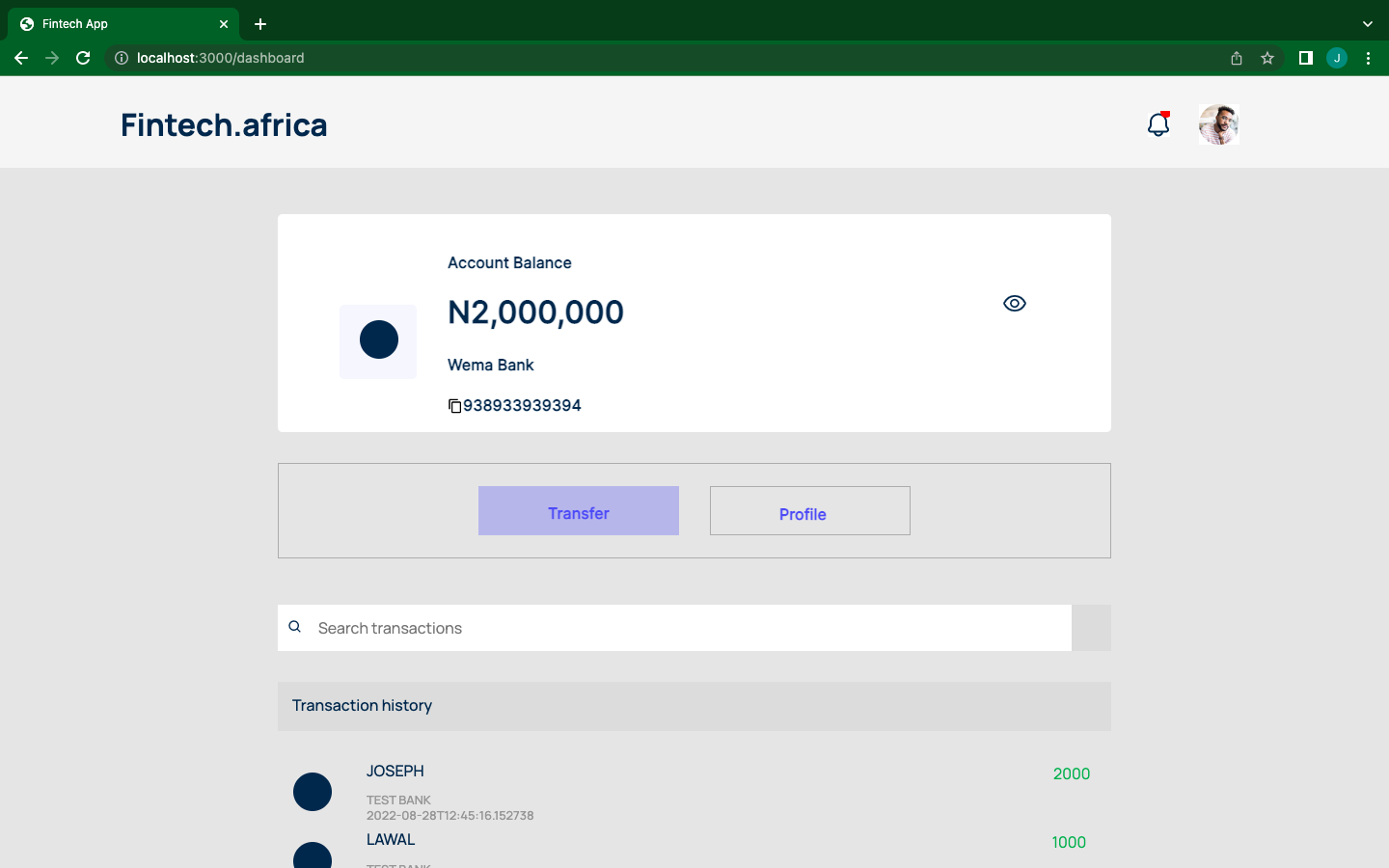Viewport: 1389px width, 868px height.
Task: Open the browser side panel icon
Action: click(1305, 58)
